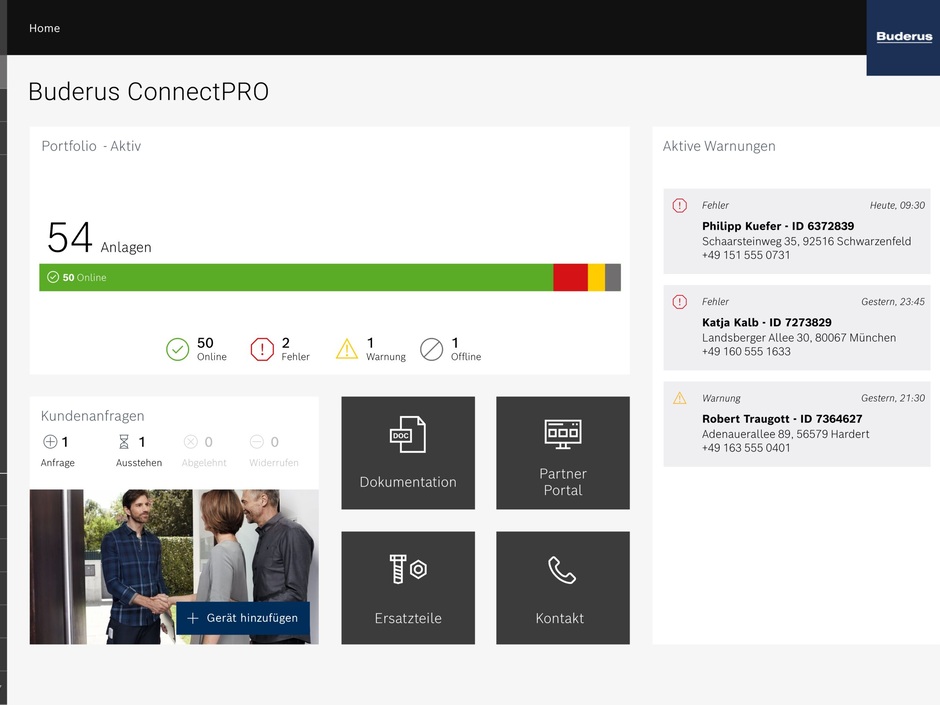The image size is (940, 705).
Task: Click the green Online checkmark status icon
Action: coord(177,349)
